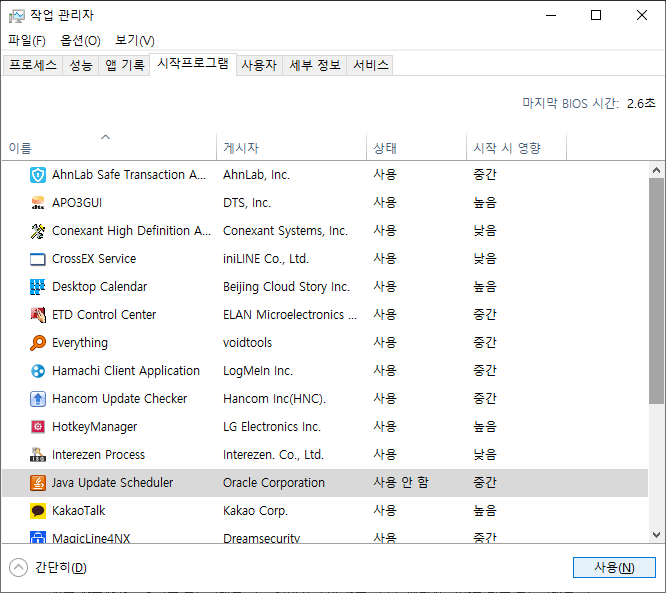Select Conexant High Definition A... name
The width and height of the screenshot is (666, 593).
click(x=131, y=231)
